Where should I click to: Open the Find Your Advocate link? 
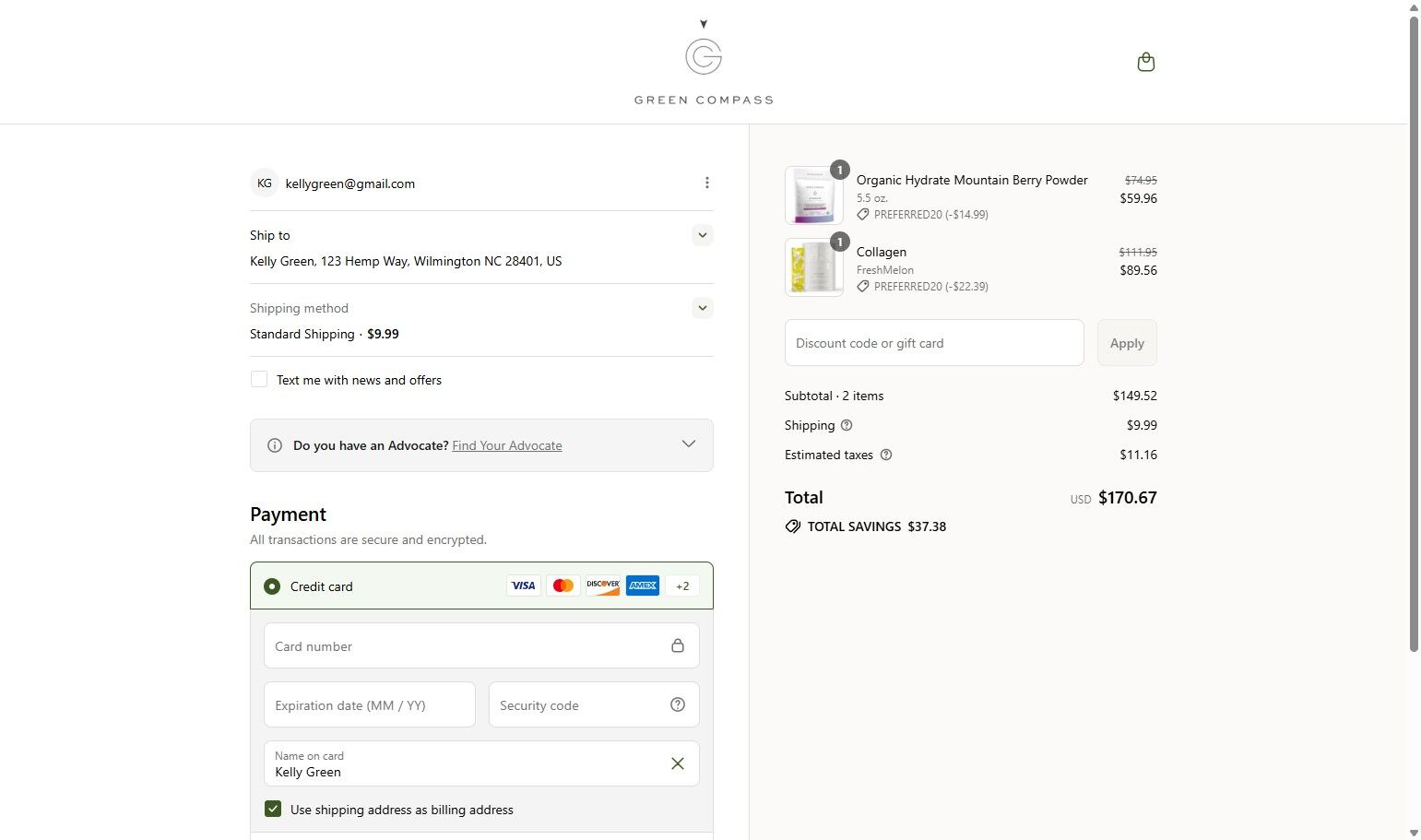[507, 445]
